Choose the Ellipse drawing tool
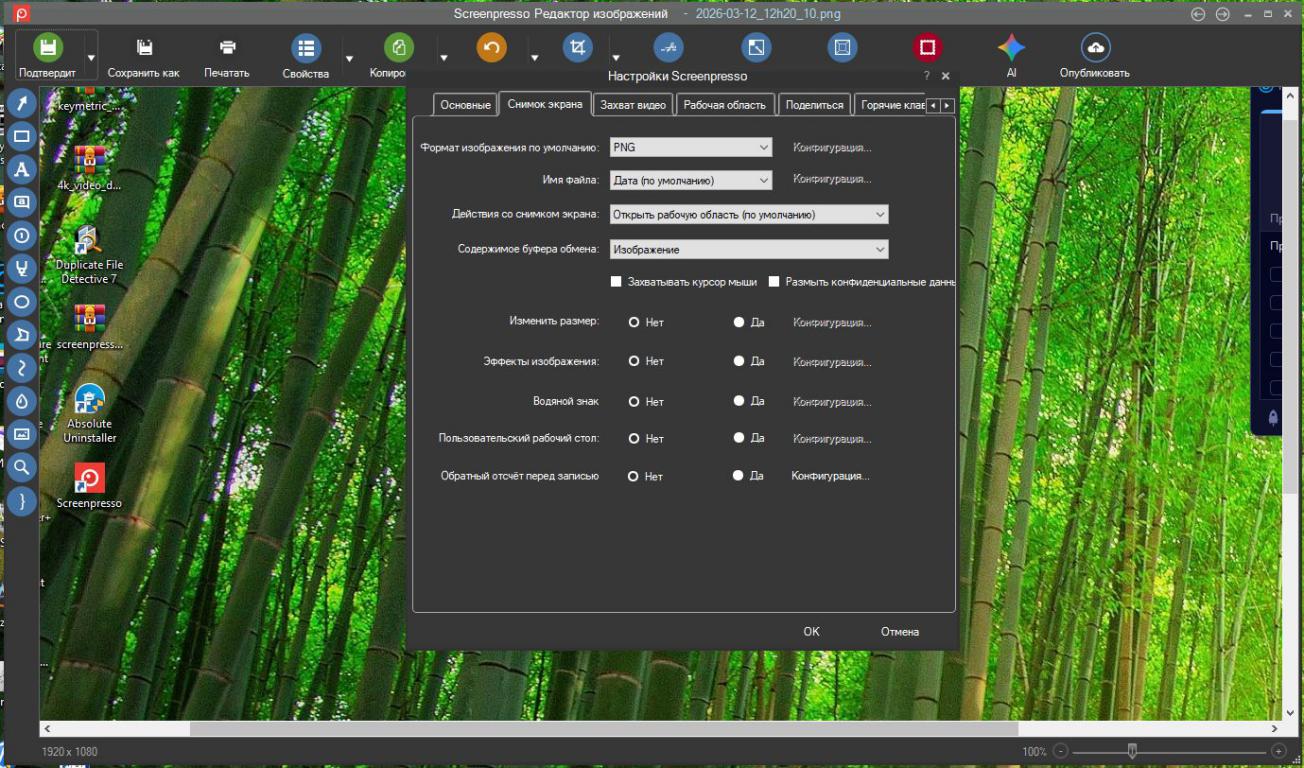The width and height of the screenshot is (1304, 768). [x=22, y=302]
